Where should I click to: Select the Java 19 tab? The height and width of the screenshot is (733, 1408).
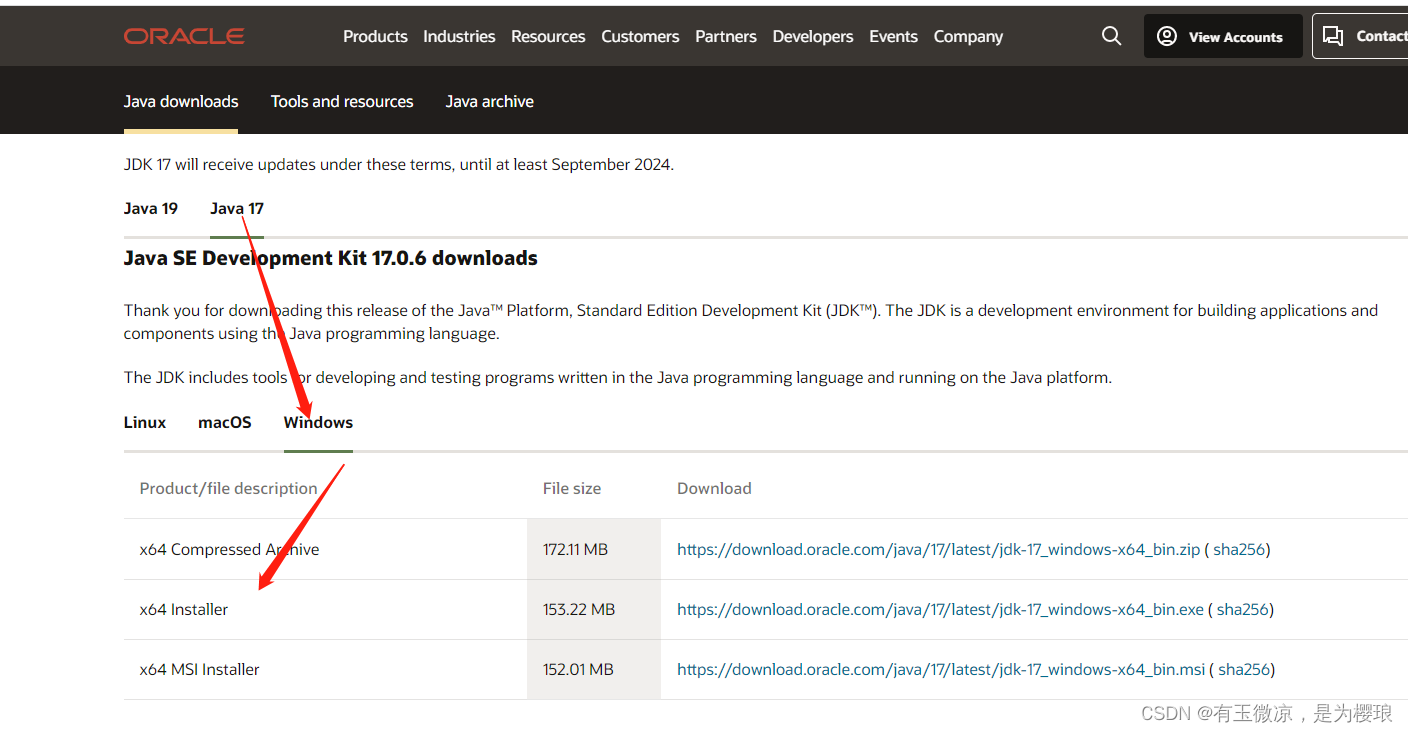(x=151, y=208)
